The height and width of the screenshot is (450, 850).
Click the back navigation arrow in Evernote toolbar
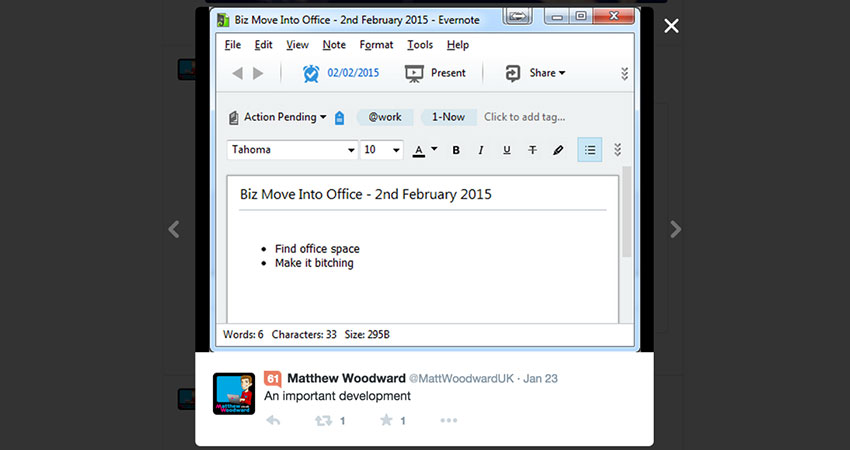(x=237, y=73)
